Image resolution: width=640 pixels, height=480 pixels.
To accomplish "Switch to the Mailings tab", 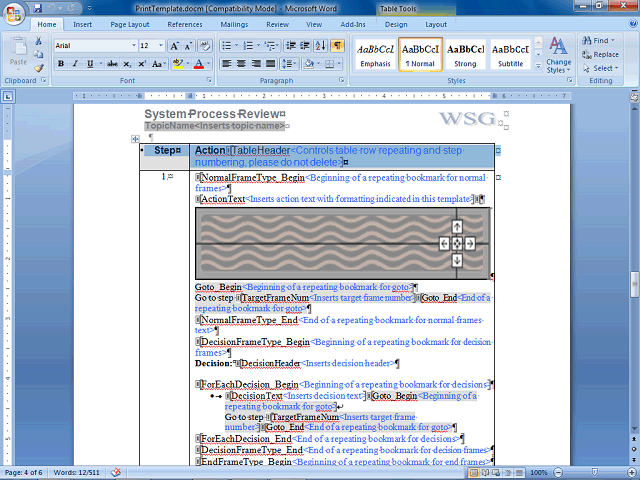I will [x=234, y=24].
